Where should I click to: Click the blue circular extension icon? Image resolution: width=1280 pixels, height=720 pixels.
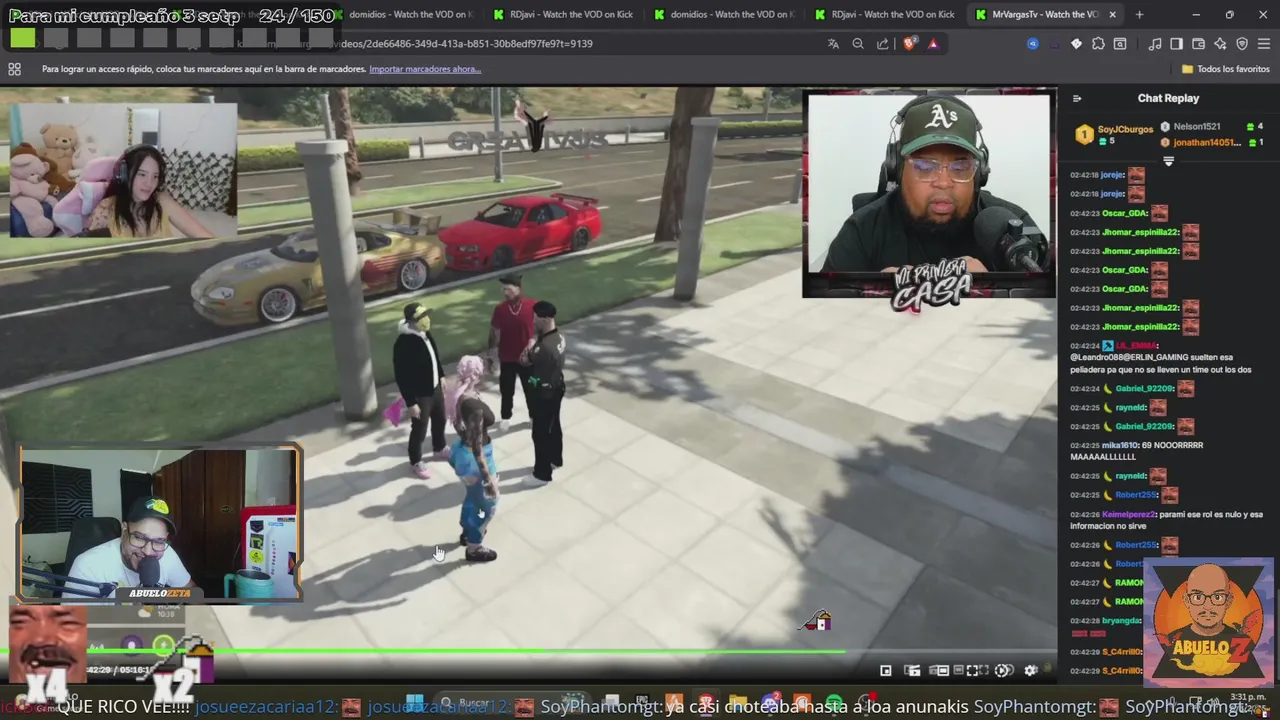pyautogui.click(x=1033, y=44)
